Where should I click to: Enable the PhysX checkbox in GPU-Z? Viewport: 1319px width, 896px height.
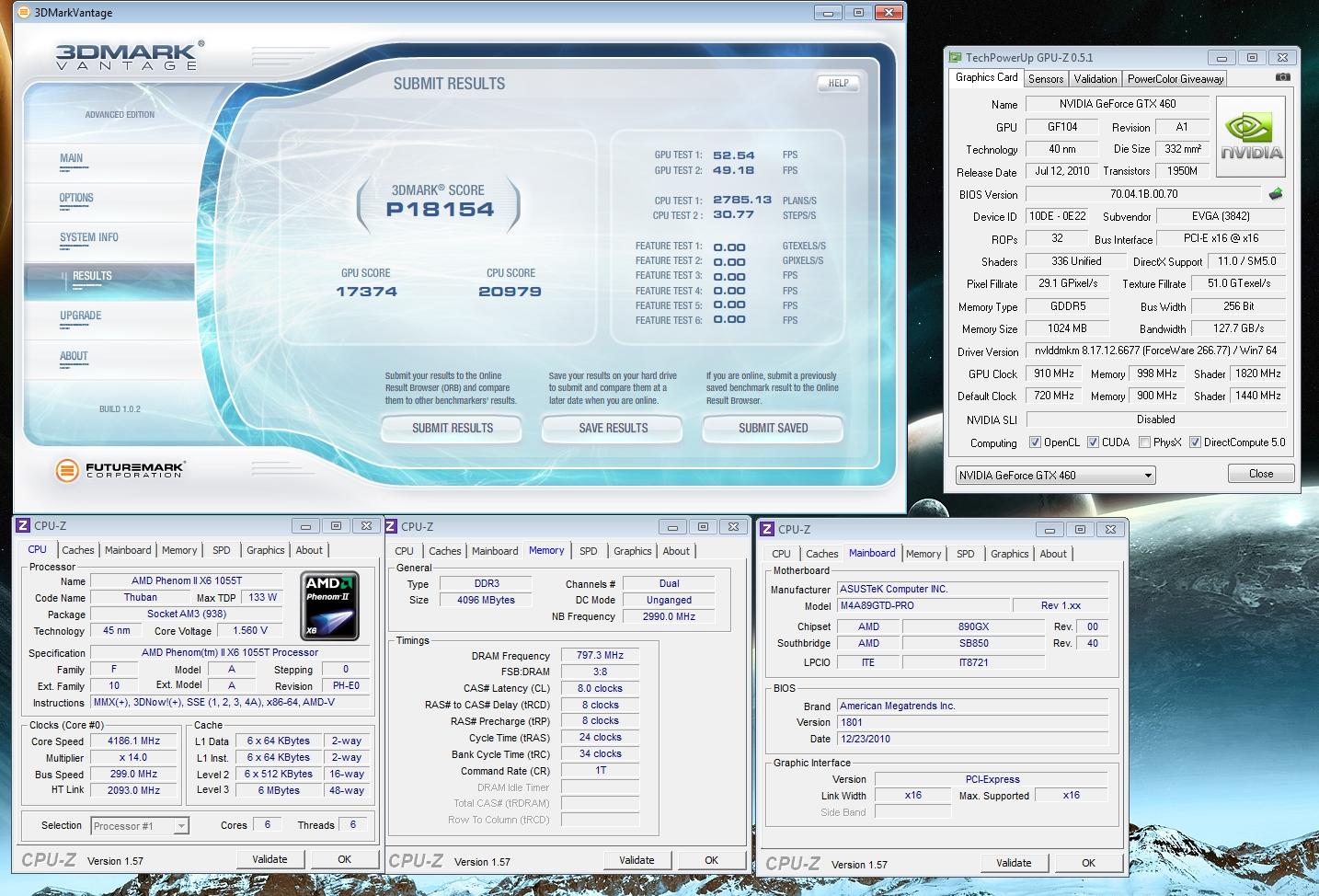1144,442
